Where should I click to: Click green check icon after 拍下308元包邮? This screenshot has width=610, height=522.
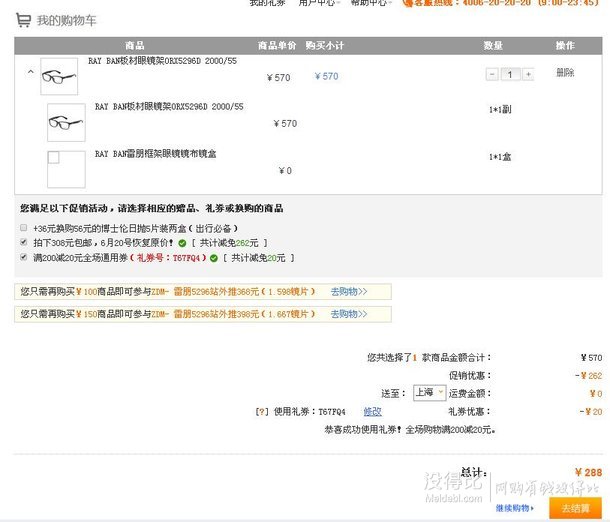point(182,243)
